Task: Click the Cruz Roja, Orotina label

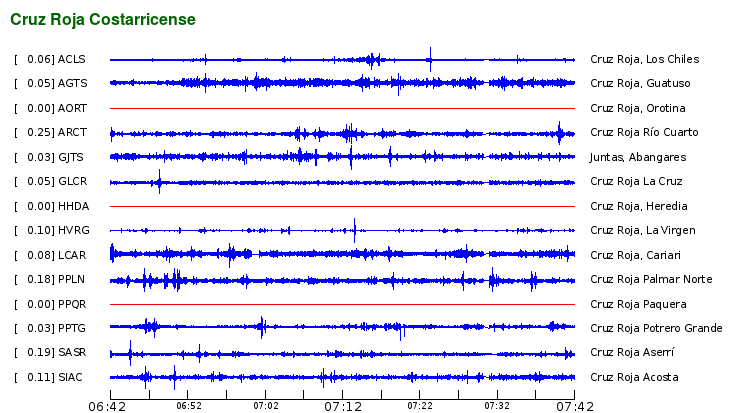Action: click(638, 108)
